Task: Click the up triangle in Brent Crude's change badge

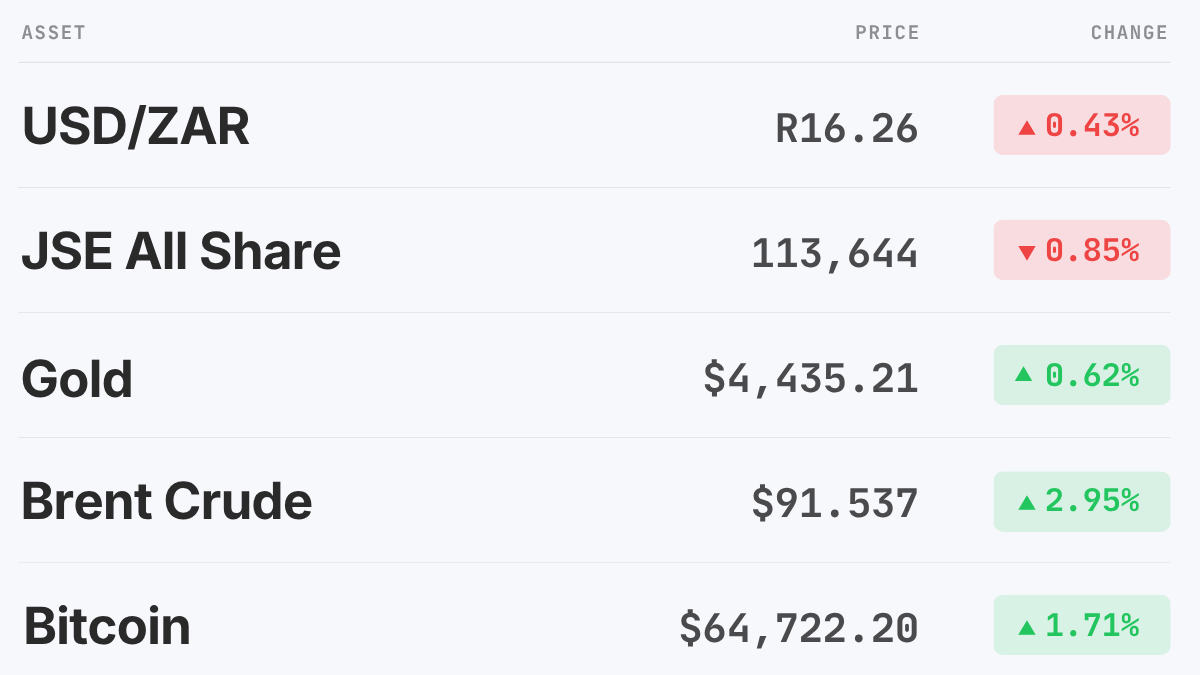Action: pyautogui.click(x=1026, y=502)
